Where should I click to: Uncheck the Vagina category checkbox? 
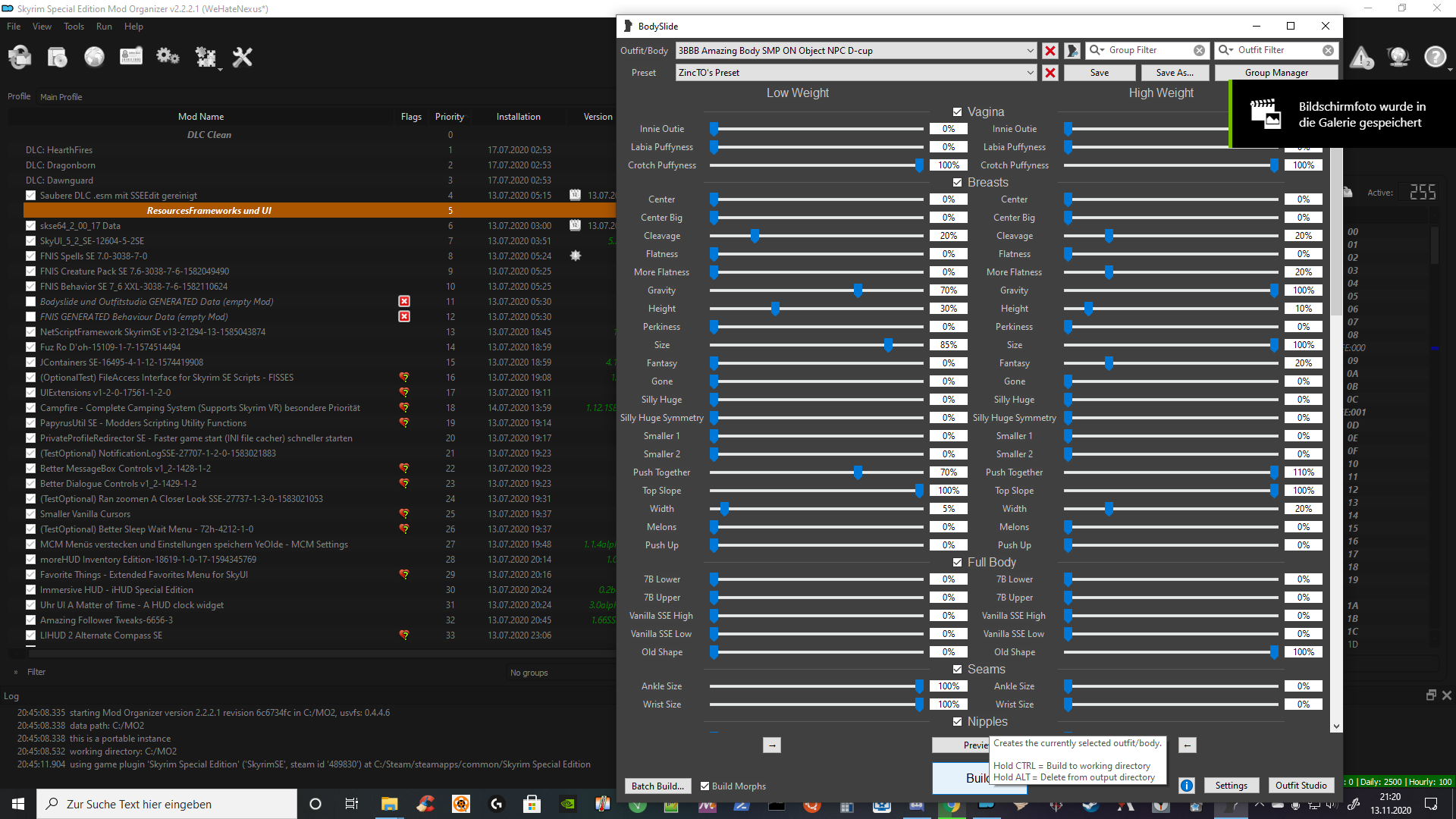coord(957,111)
